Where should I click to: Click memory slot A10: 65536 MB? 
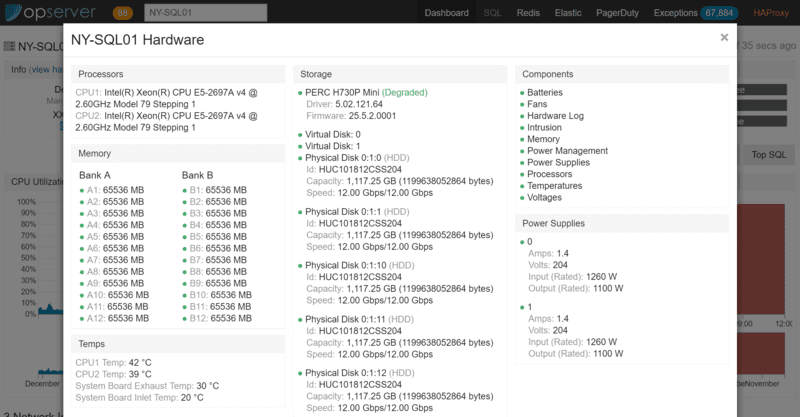(x=118, y=295)
